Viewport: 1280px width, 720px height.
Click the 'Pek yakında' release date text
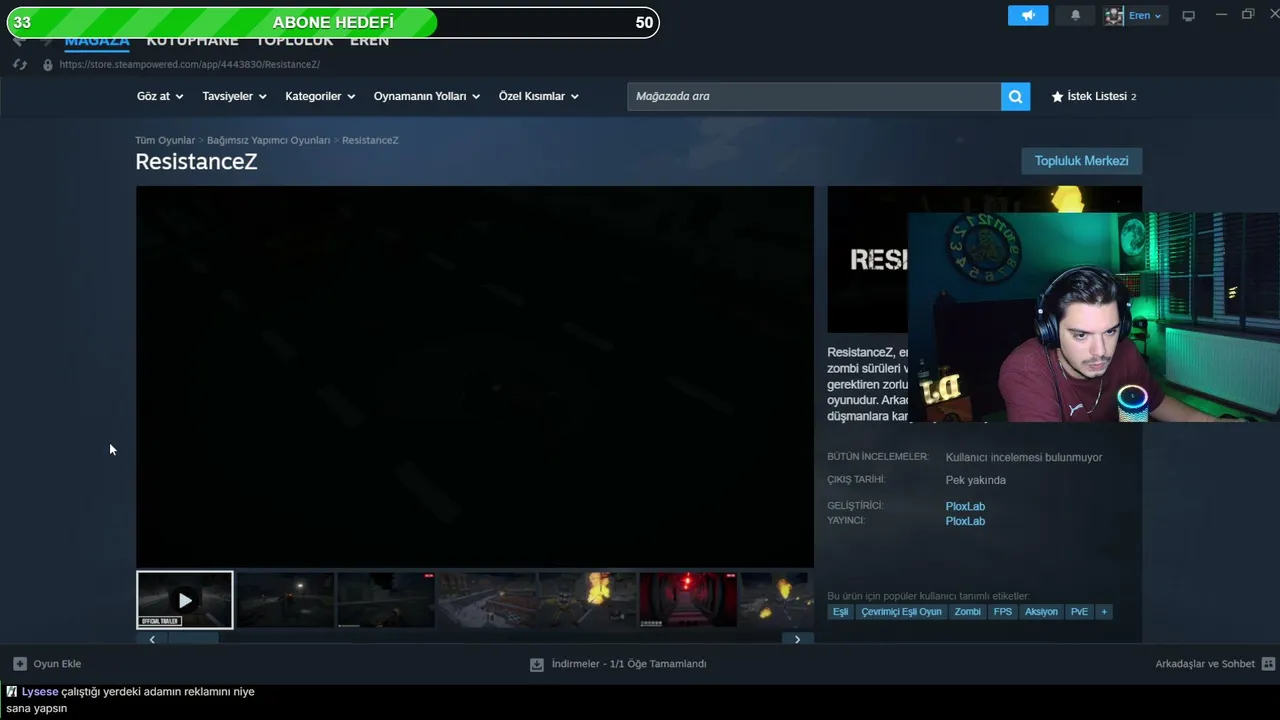(976, 480)
